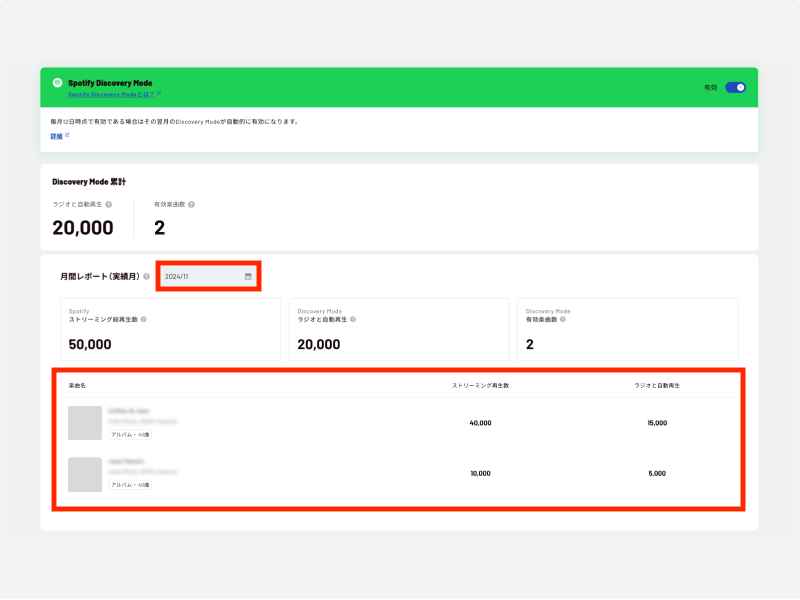Open artwork thumbnail of the 40,000-stream track
Screen dimensions: 800x600
click(x=85, y=423)
